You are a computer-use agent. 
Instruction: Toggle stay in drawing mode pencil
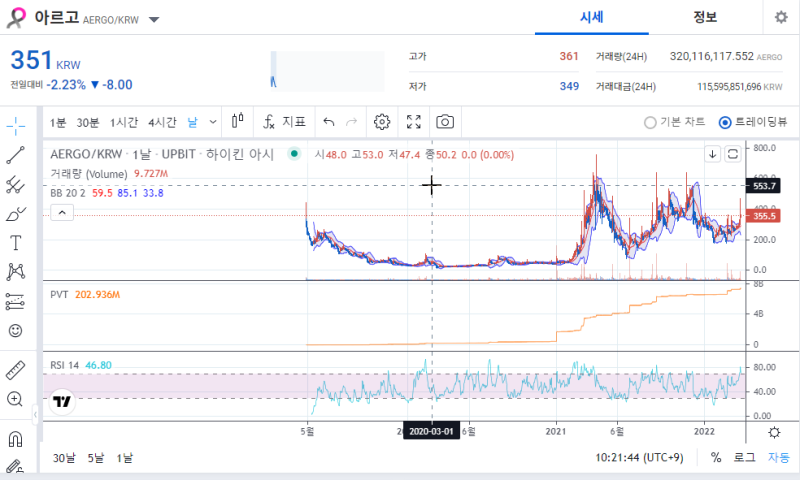click(x=15, y=467)
